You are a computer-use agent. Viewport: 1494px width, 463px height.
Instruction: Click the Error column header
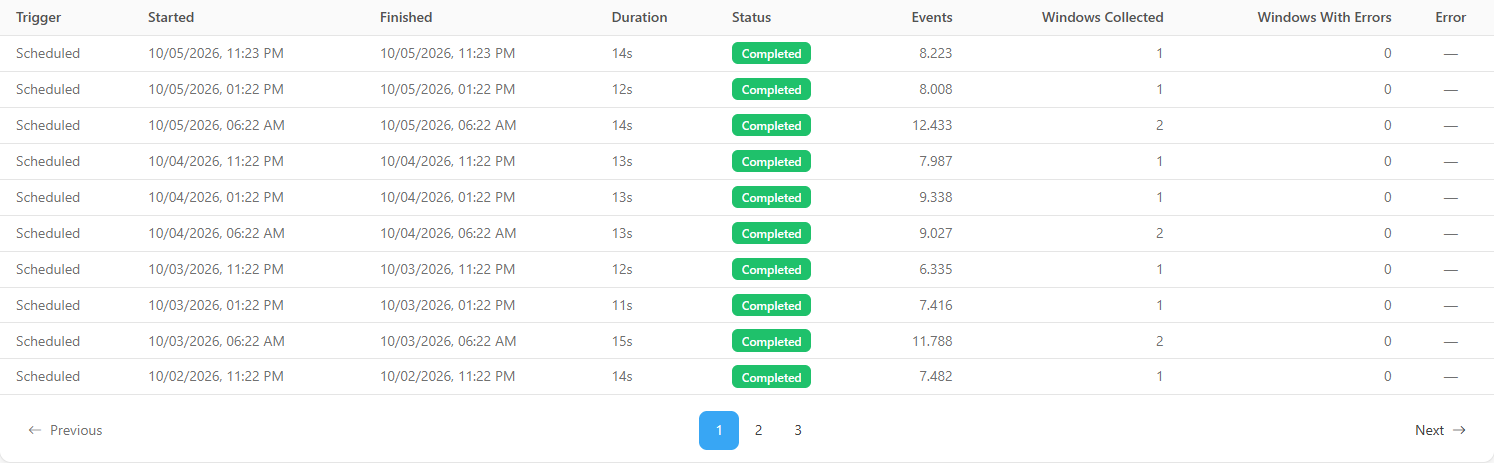pyautogui.click(x=1450, y=17)
